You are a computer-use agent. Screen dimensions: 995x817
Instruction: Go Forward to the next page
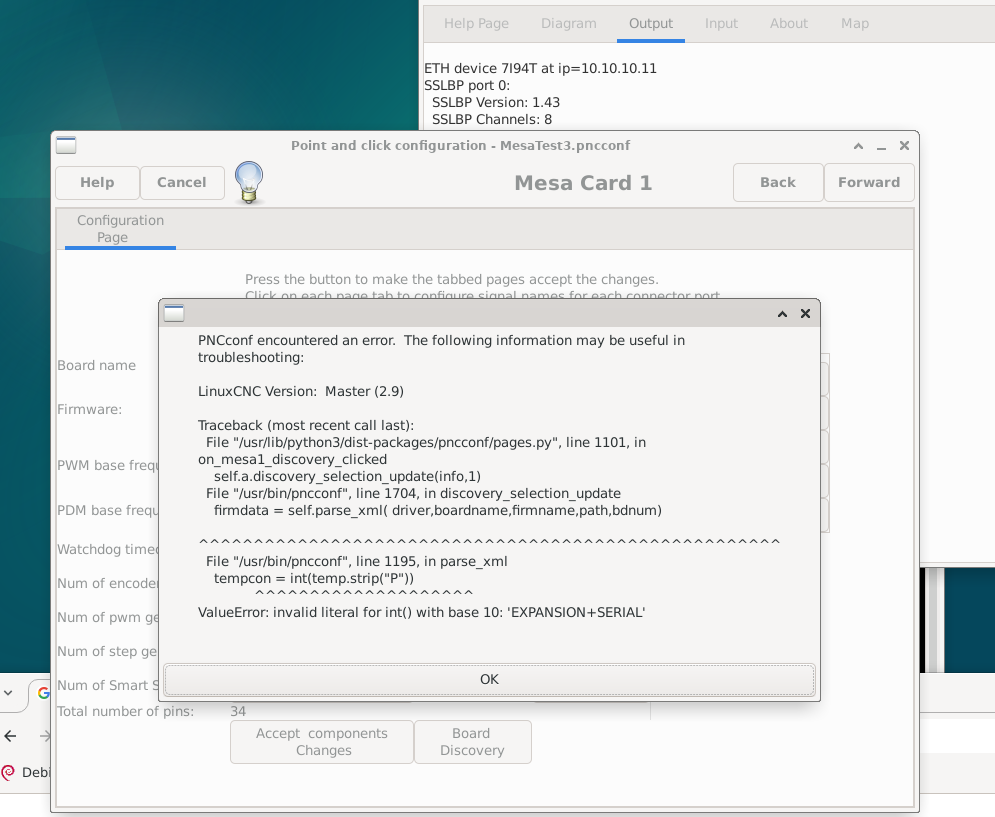(x=869, y=183)
